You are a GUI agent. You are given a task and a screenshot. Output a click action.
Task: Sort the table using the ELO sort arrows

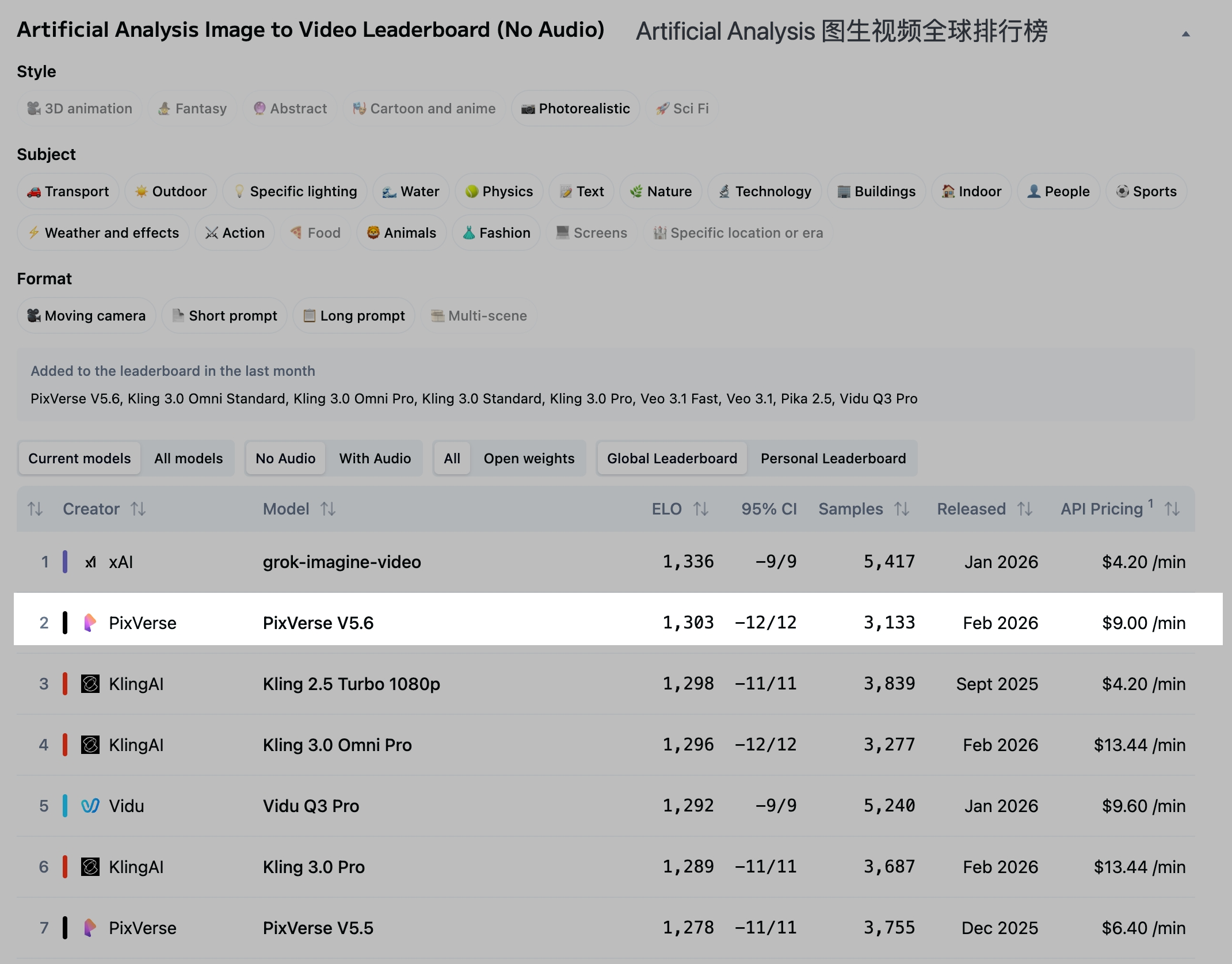tap(701, 509)
